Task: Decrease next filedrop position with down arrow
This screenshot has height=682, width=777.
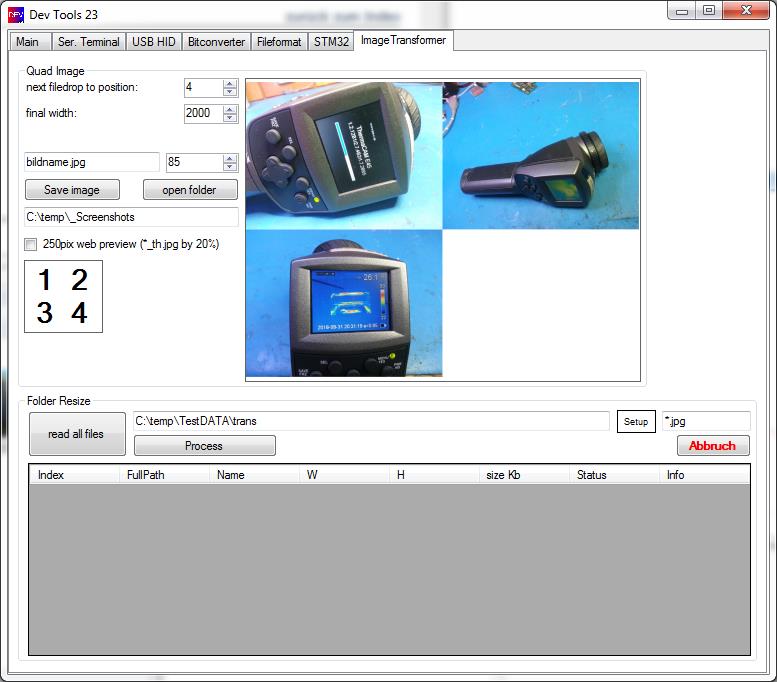Action: 230,93
